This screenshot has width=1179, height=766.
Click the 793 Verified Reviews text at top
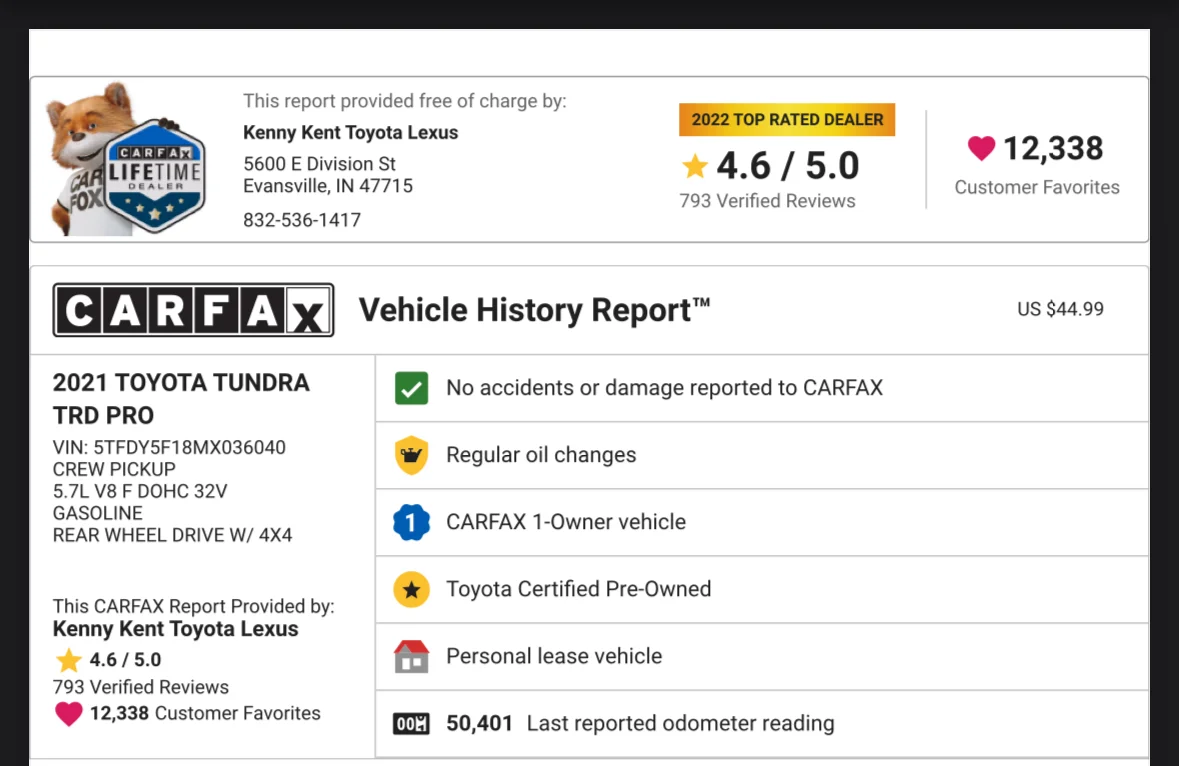(767, 201)
